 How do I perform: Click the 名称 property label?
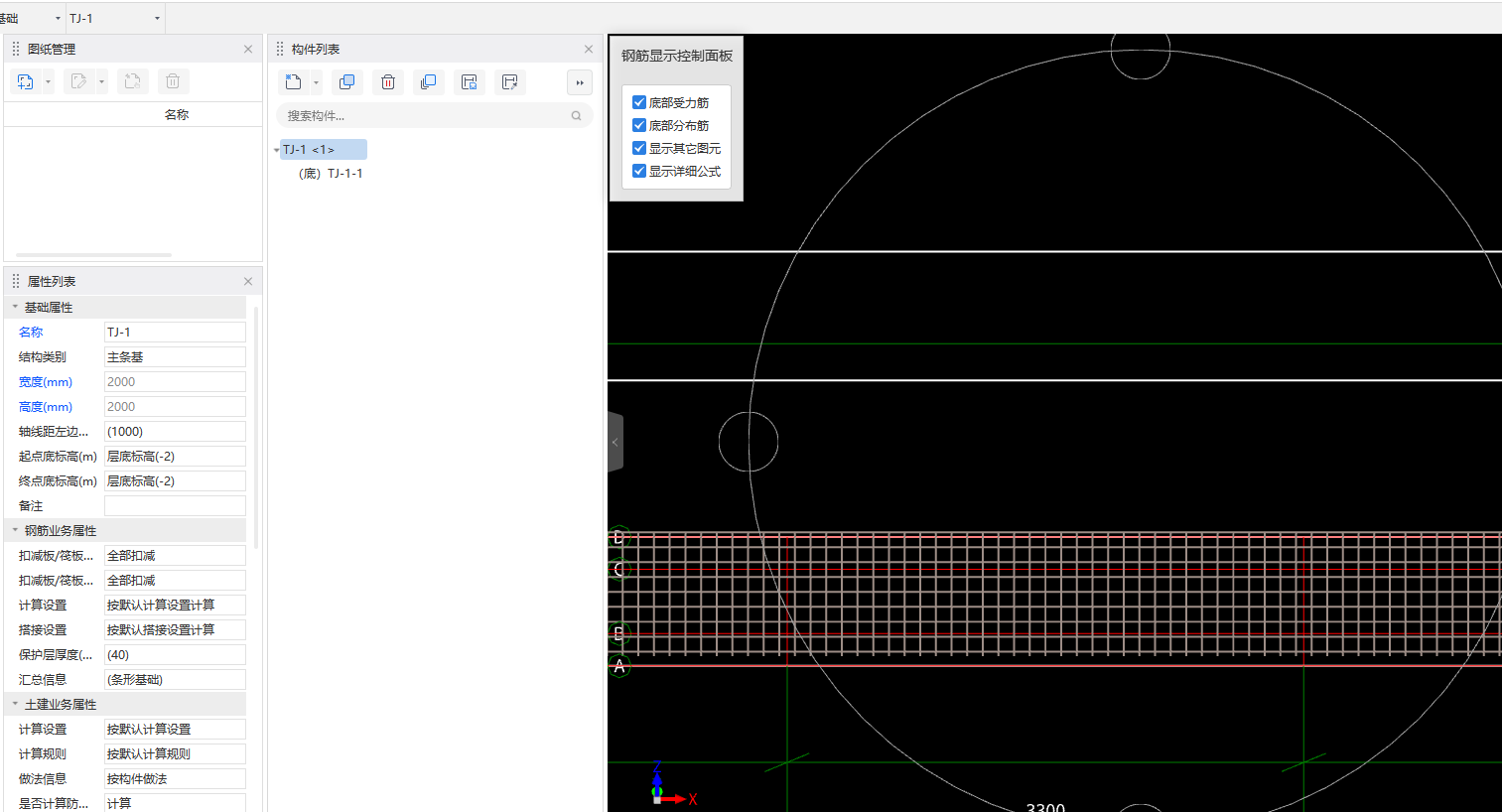pos(31,332)
